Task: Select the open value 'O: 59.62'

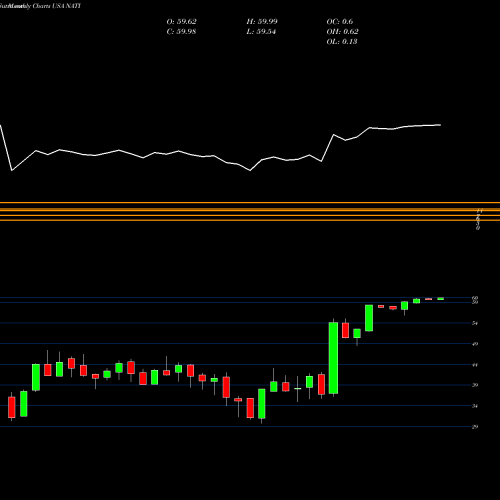Action: 181,22
